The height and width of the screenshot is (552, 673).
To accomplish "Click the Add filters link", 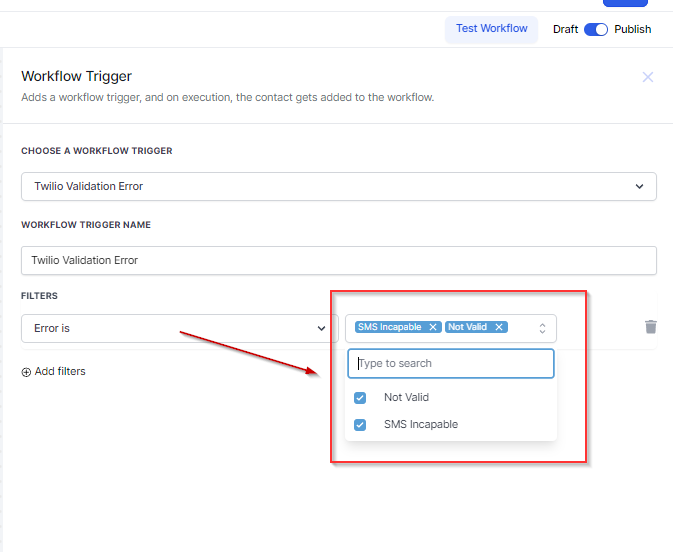I will 60,372.
